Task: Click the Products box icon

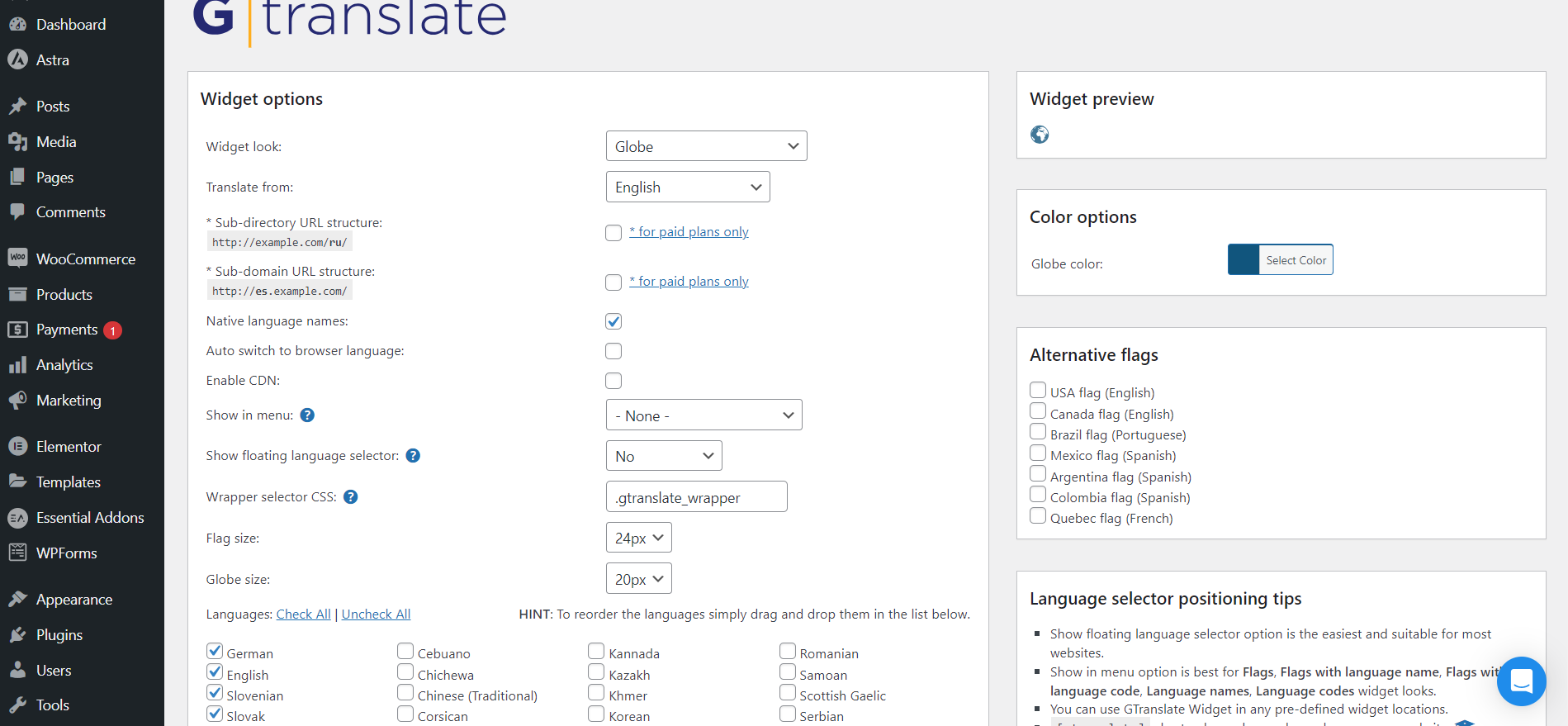Action: click(17, 294)
